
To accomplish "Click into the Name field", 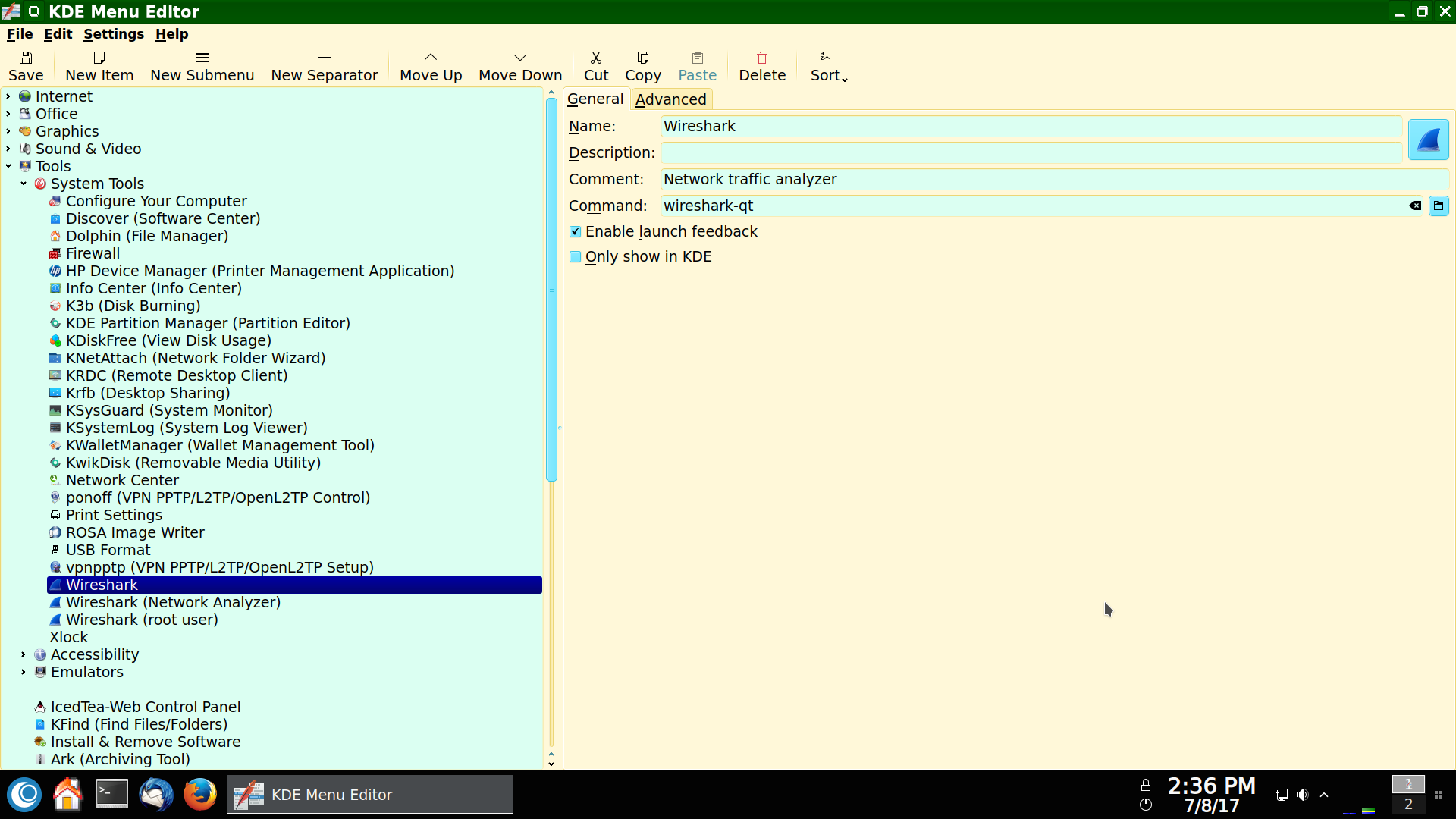I will pos(1031,127).
